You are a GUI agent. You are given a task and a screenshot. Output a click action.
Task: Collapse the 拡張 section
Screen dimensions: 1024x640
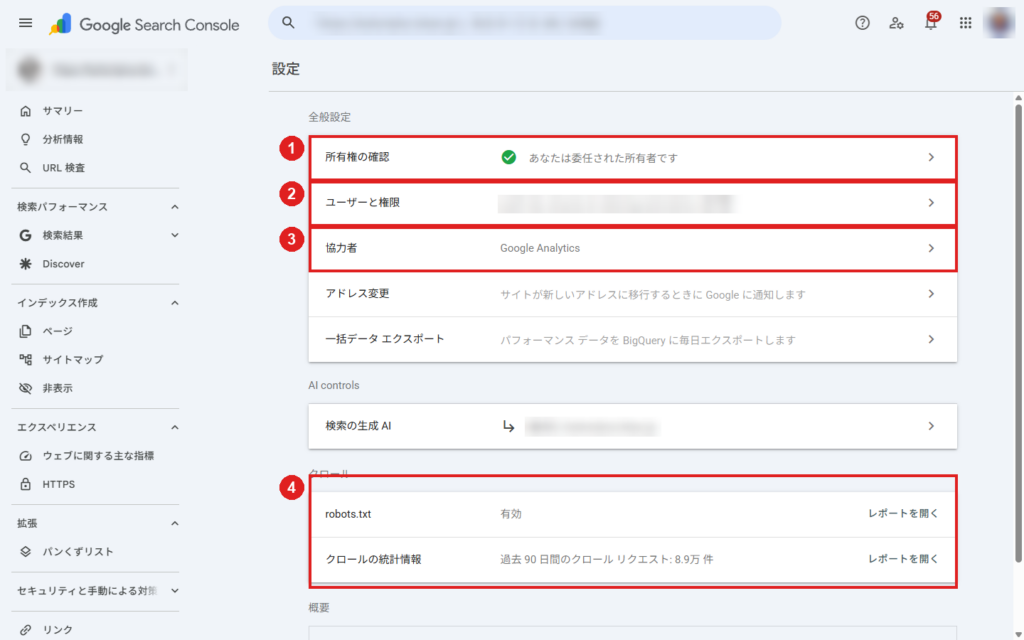coord(174,523)
